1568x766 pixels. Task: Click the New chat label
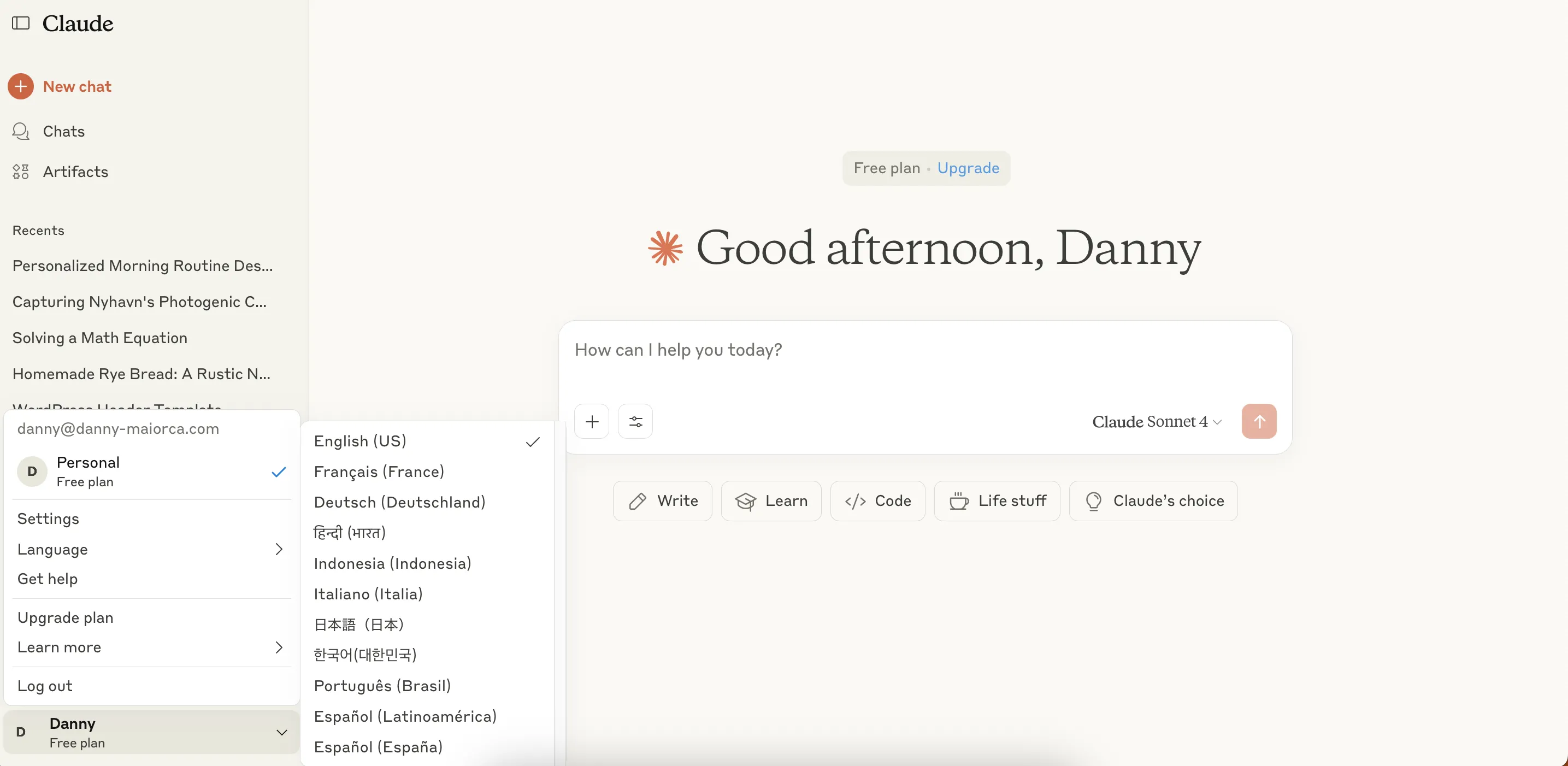coord(77,86)
